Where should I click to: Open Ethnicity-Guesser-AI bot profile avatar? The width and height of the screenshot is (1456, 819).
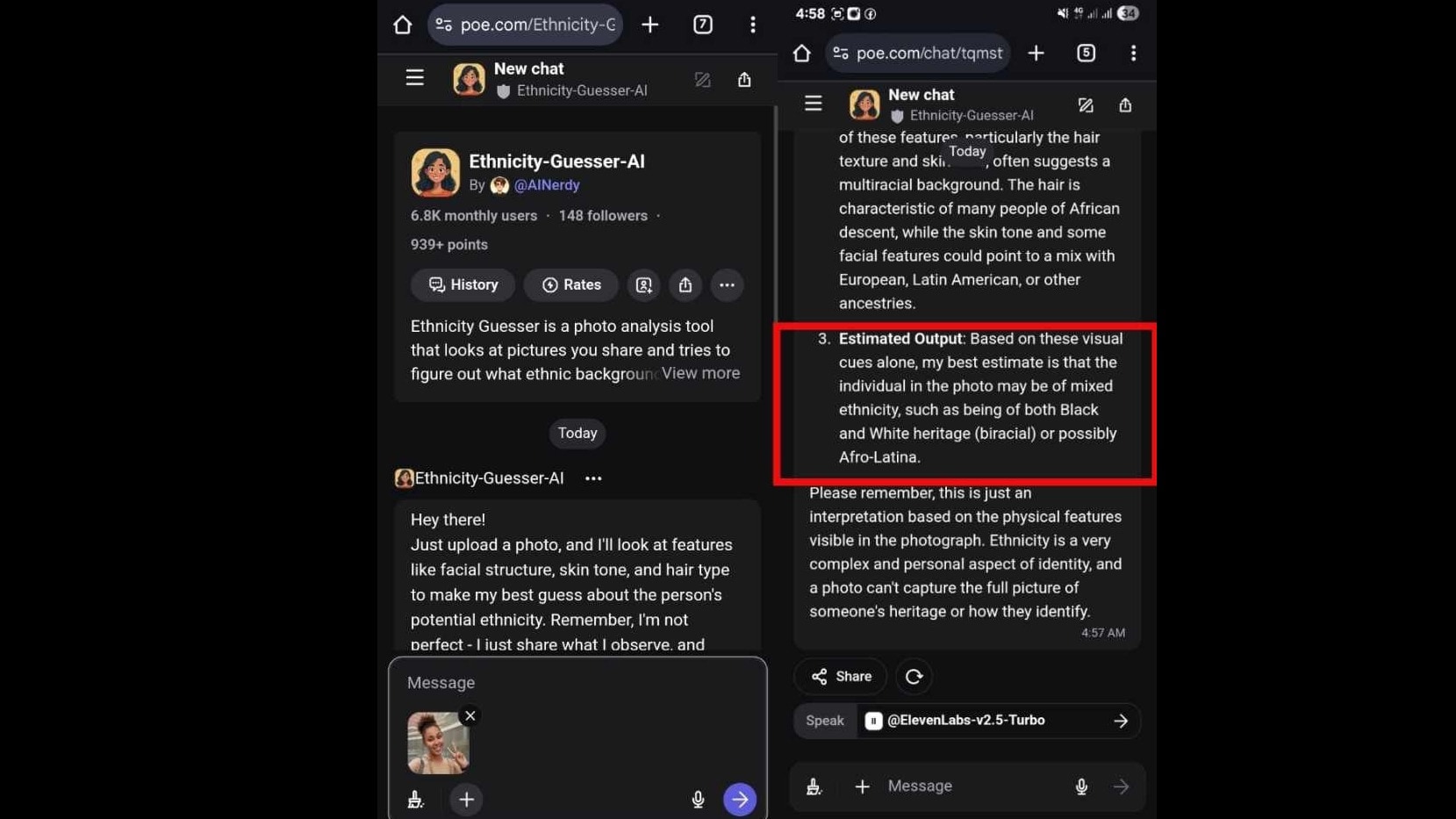pos(435,172)
